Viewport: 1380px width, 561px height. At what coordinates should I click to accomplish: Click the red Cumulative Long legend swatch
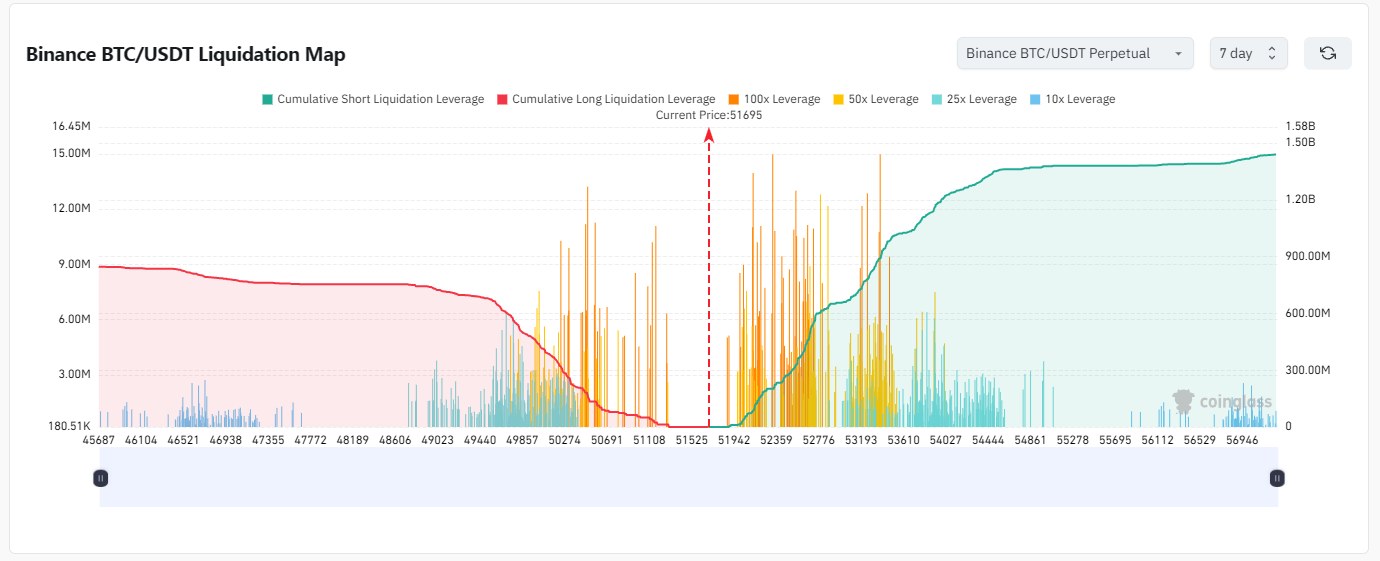502,99
